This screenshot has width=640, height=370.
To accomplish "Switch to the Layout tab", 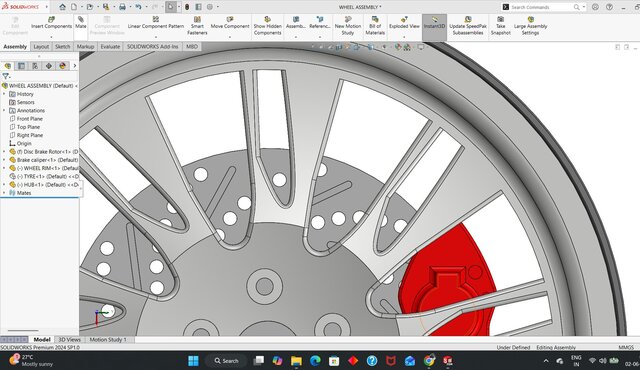I will coord(41,47).
